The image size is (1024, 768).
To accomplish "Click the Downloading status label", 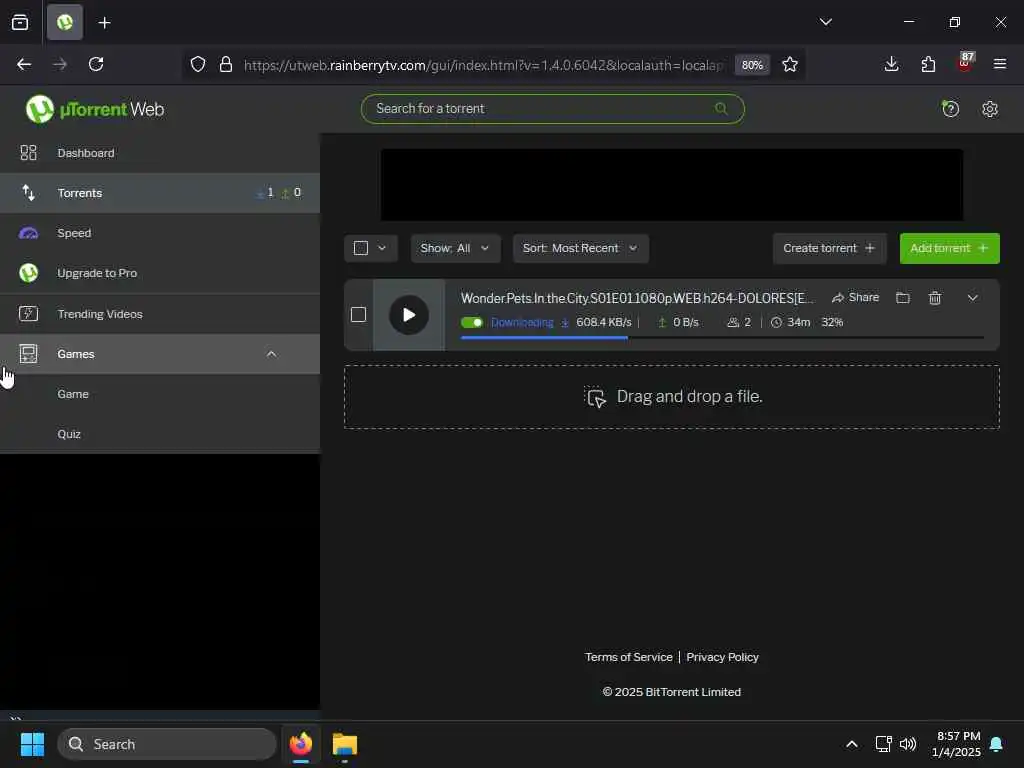I will click(x=522, y=323).
